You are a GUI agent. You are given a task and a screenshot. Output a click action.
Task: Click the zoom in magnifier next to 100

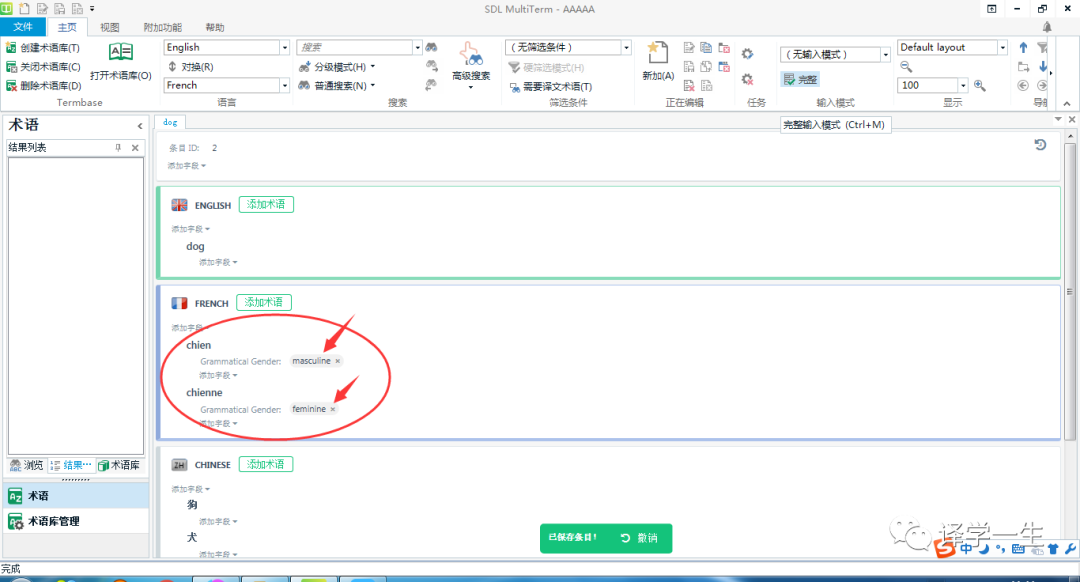979,85
